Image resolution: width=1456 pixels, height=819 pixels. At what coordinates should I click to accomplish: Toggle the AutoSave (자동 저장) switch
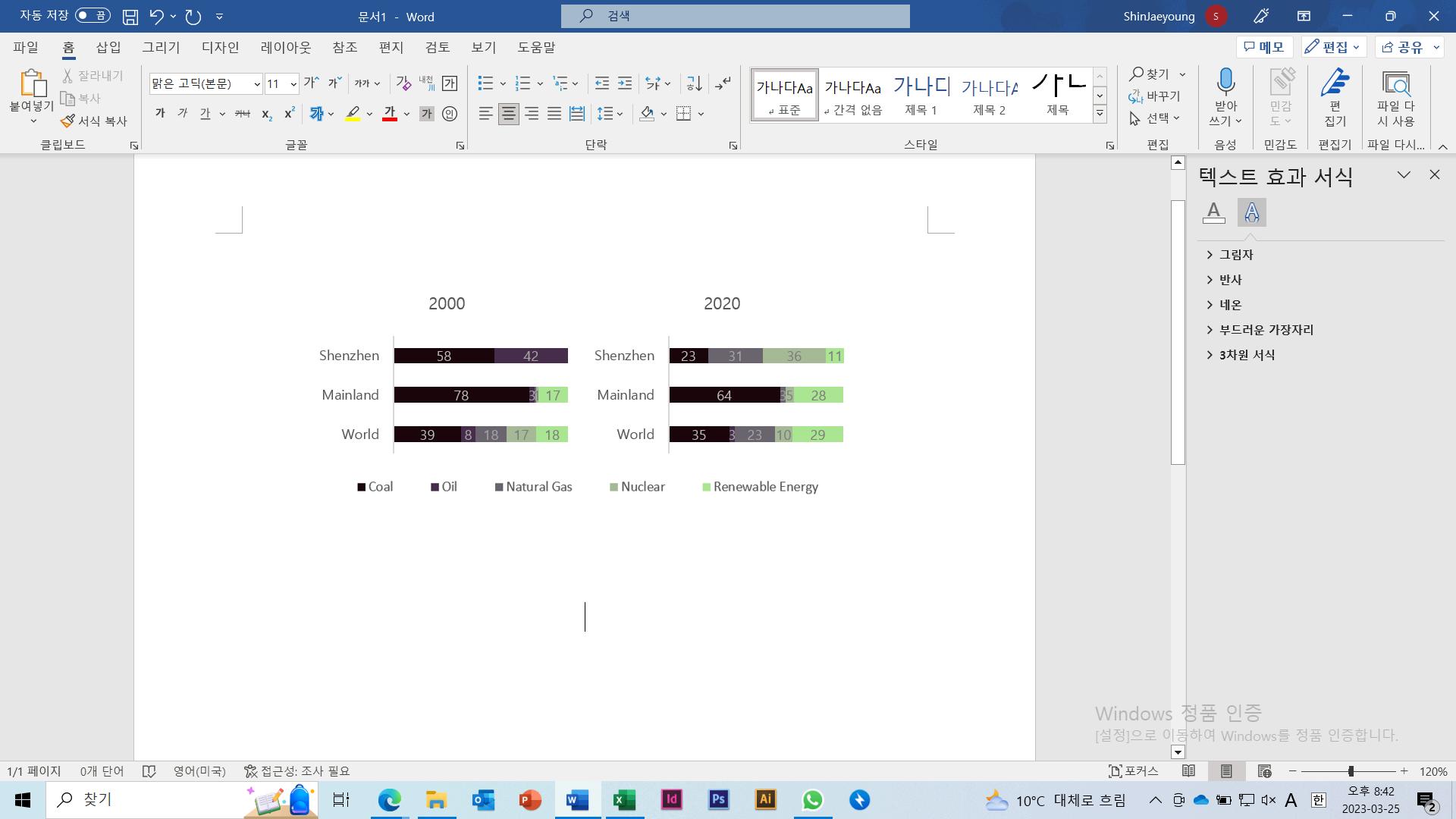coord(93,16)
